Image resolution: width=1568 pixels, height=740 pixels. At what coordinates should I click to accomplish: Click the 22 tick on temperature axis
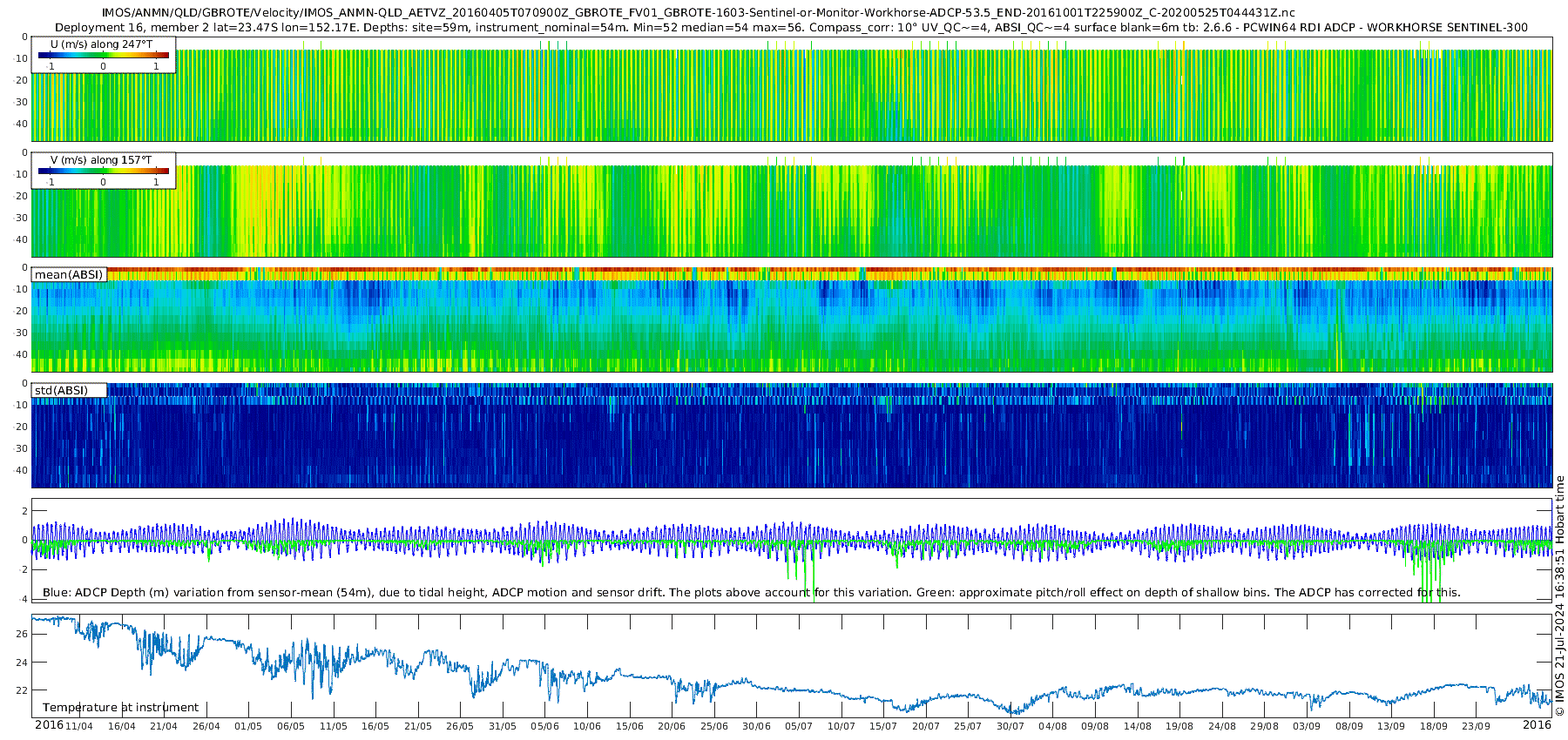pyautogui.click(x=23, y=690)
